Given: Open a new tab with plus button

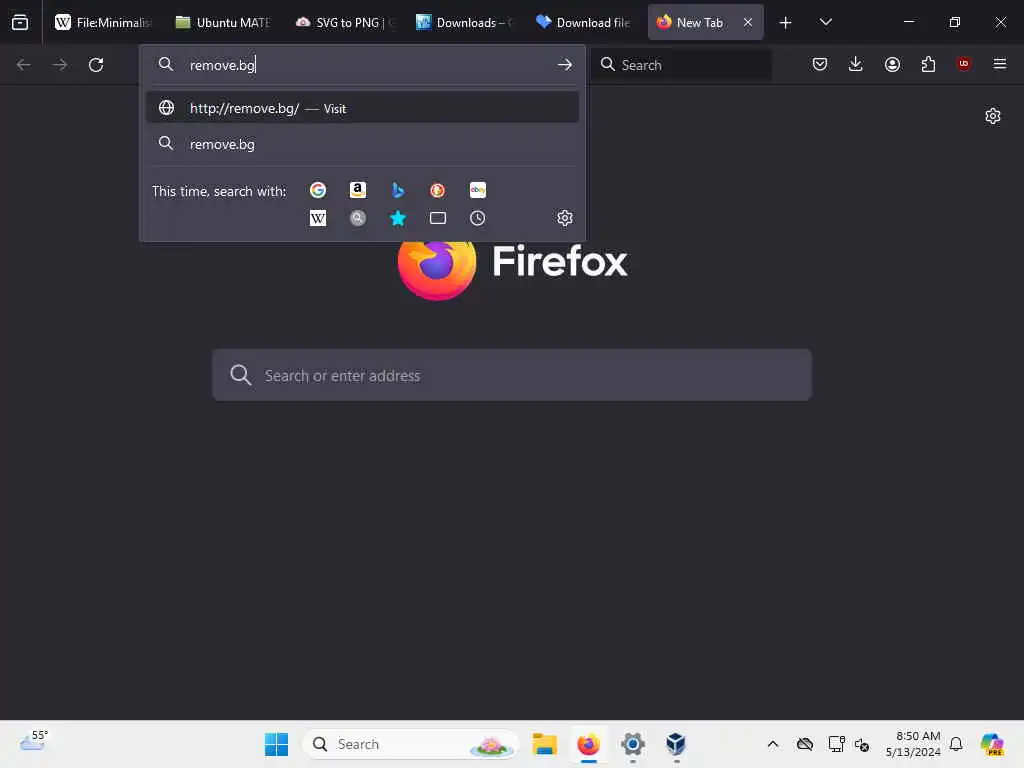Looking at the screenshot, I should coord(786,23).
